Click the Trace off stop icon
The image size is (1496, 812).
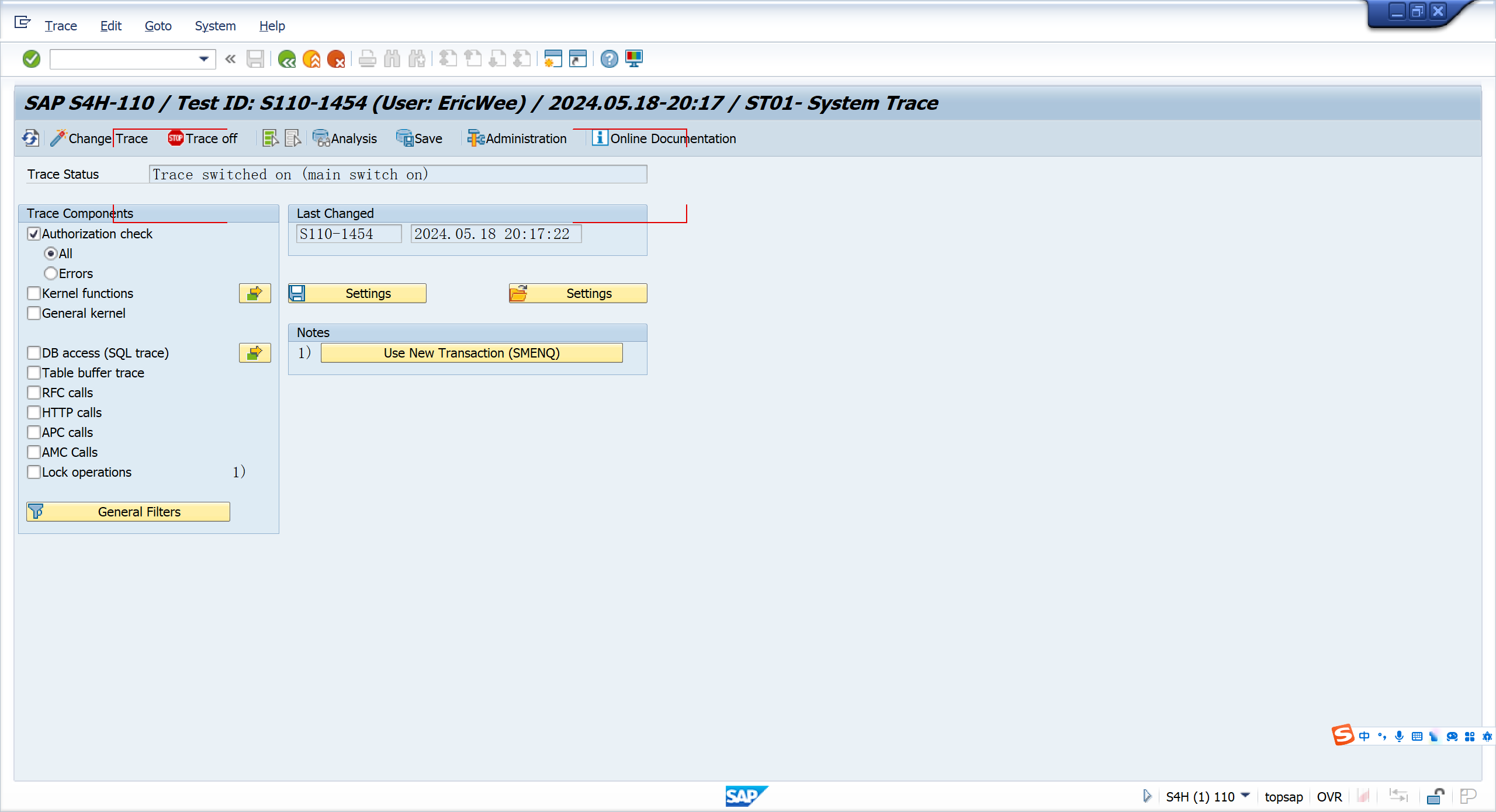click(x=175, y=138)
